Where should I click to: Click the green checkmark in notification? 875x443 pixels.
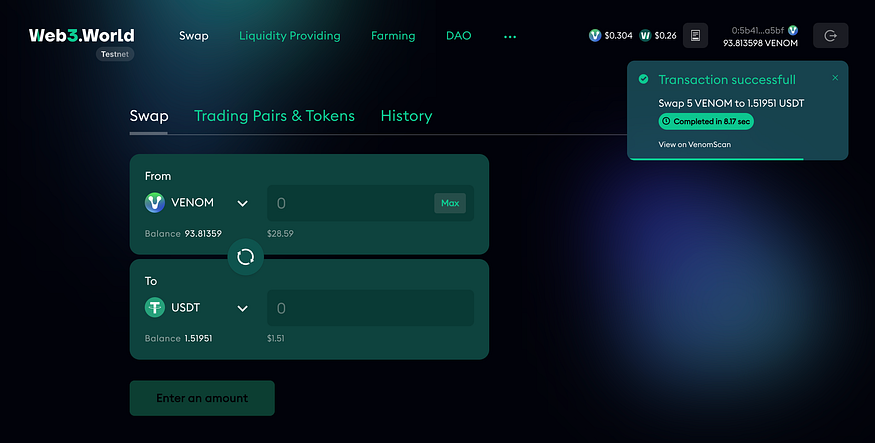point(643,79)
